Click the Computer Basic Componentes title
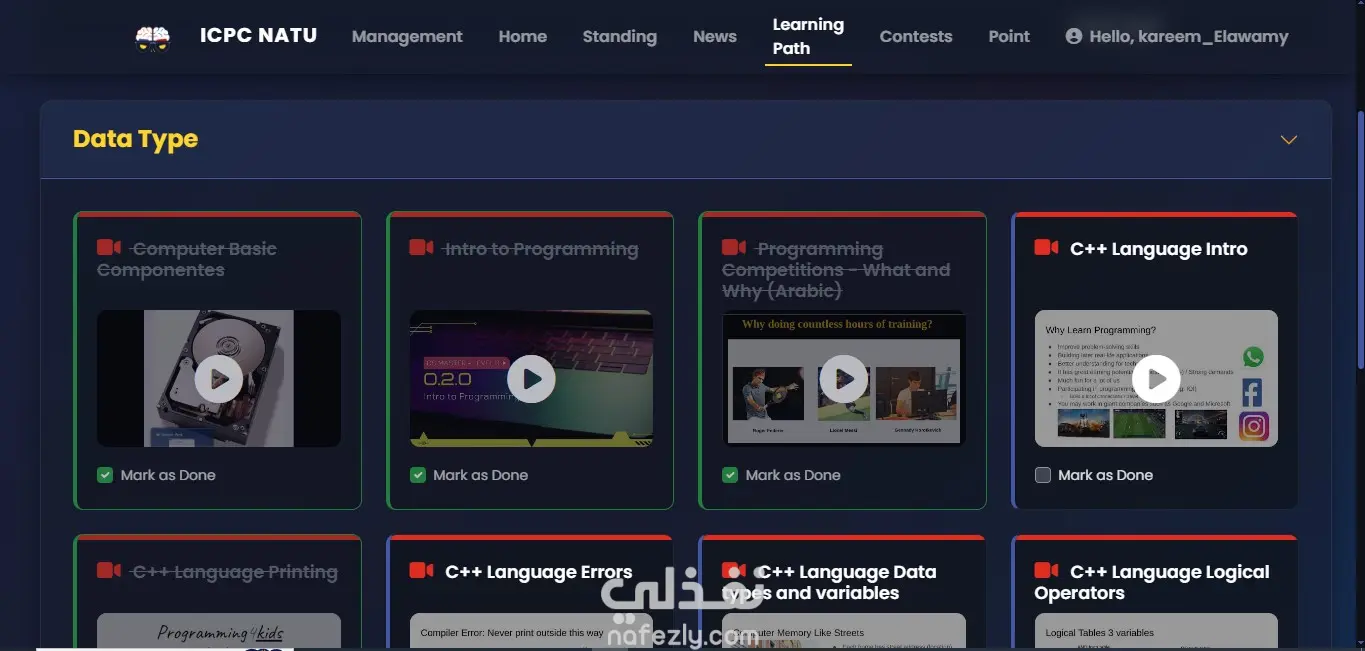The width and height of the screenshot is (1365, 651). click(x=187, y=259)
